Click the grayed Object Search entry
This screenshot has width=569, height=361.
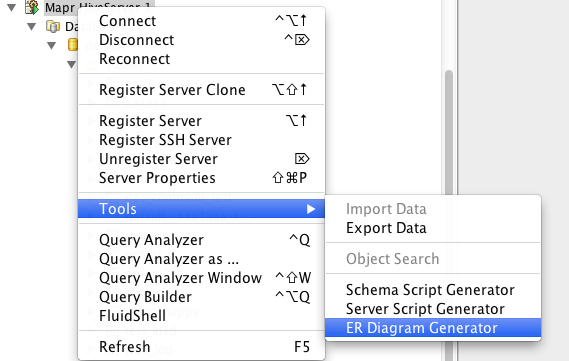[x=433, y=259]
